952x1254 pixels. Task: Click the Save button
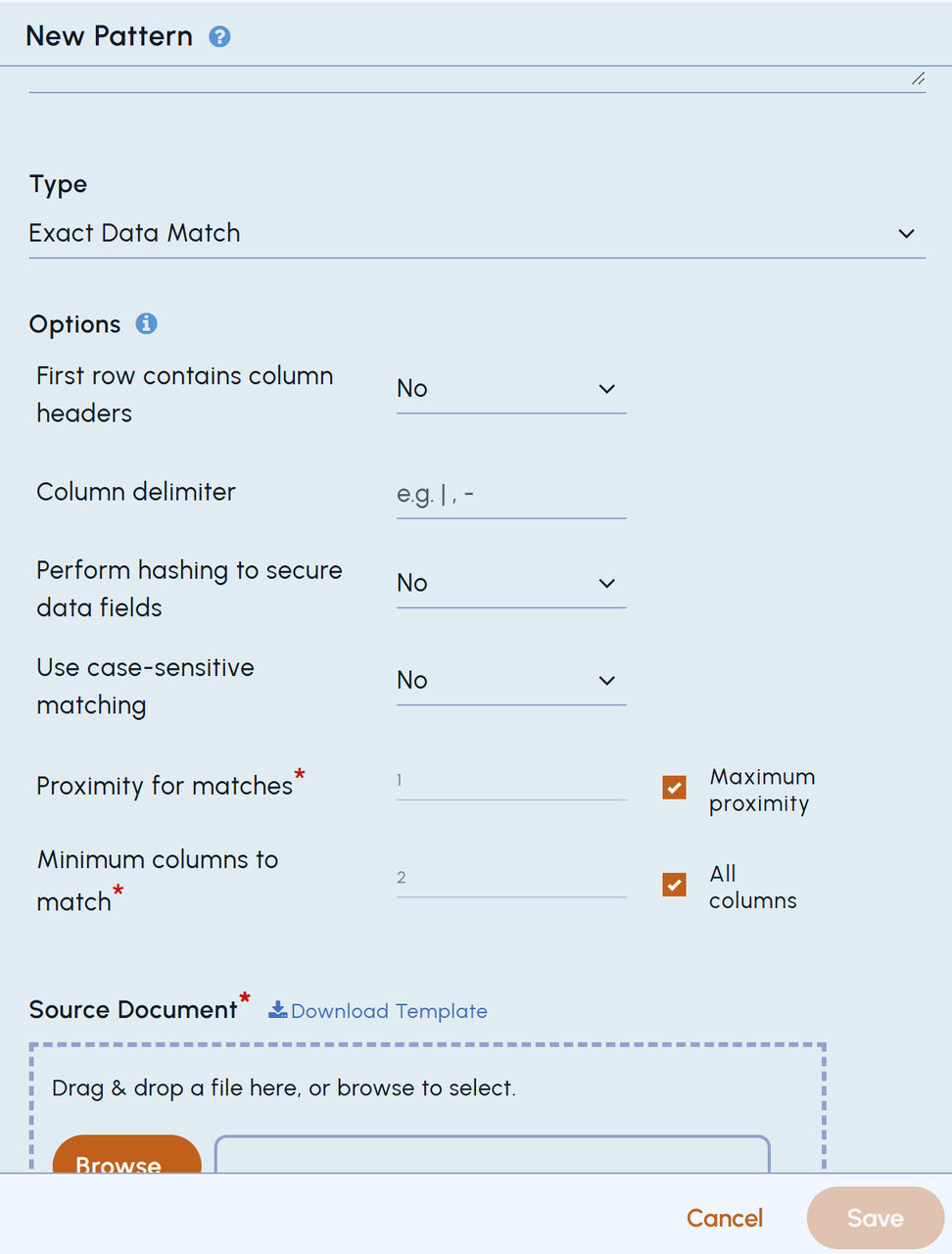pyautogui.click(x=876, y=1218)
